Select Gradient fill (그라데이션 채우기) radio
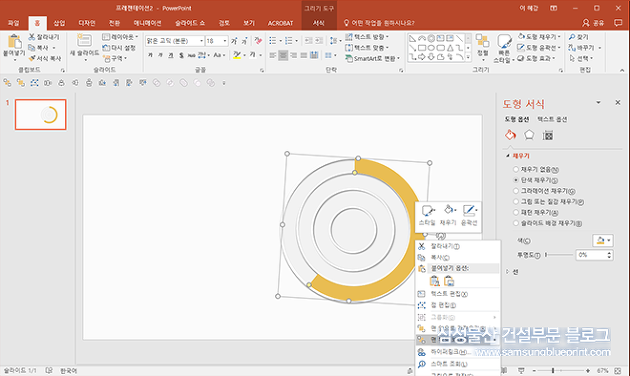This screenshot has height=376, width=630. tap(516, 191)
